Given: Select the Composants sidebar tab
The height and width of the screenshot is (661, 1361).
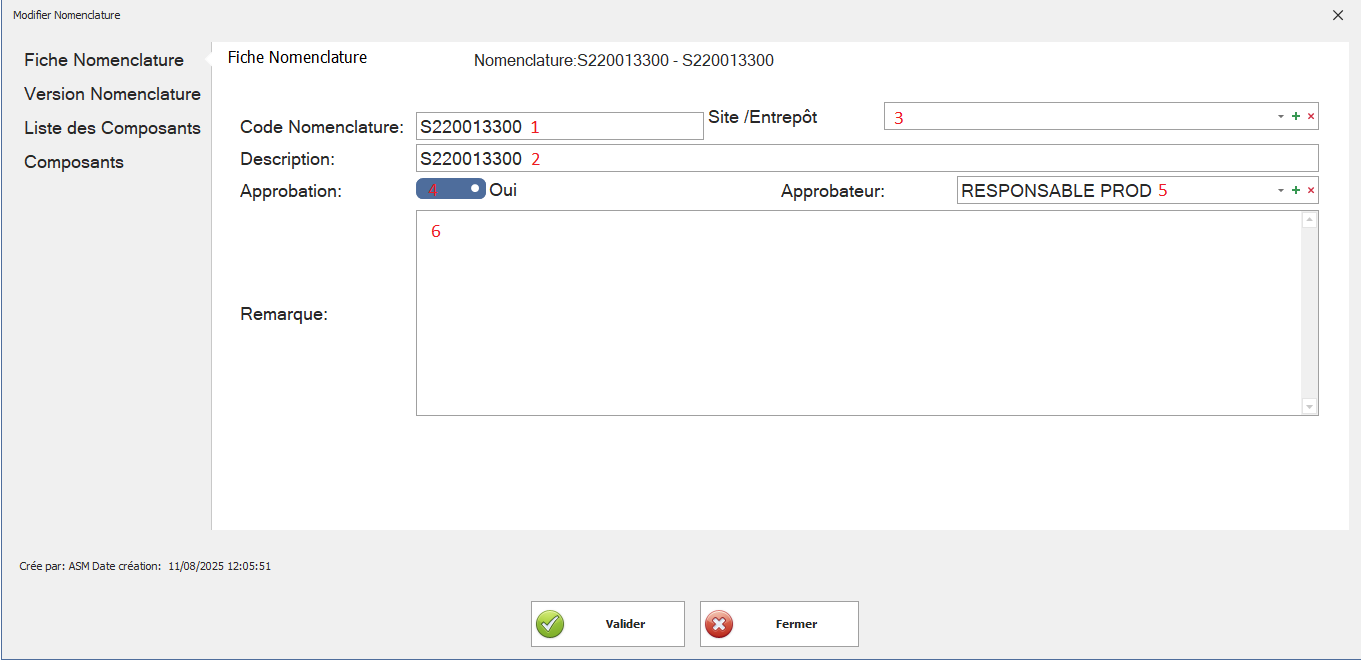Looking at the screenshot, I should coord(74,162).
